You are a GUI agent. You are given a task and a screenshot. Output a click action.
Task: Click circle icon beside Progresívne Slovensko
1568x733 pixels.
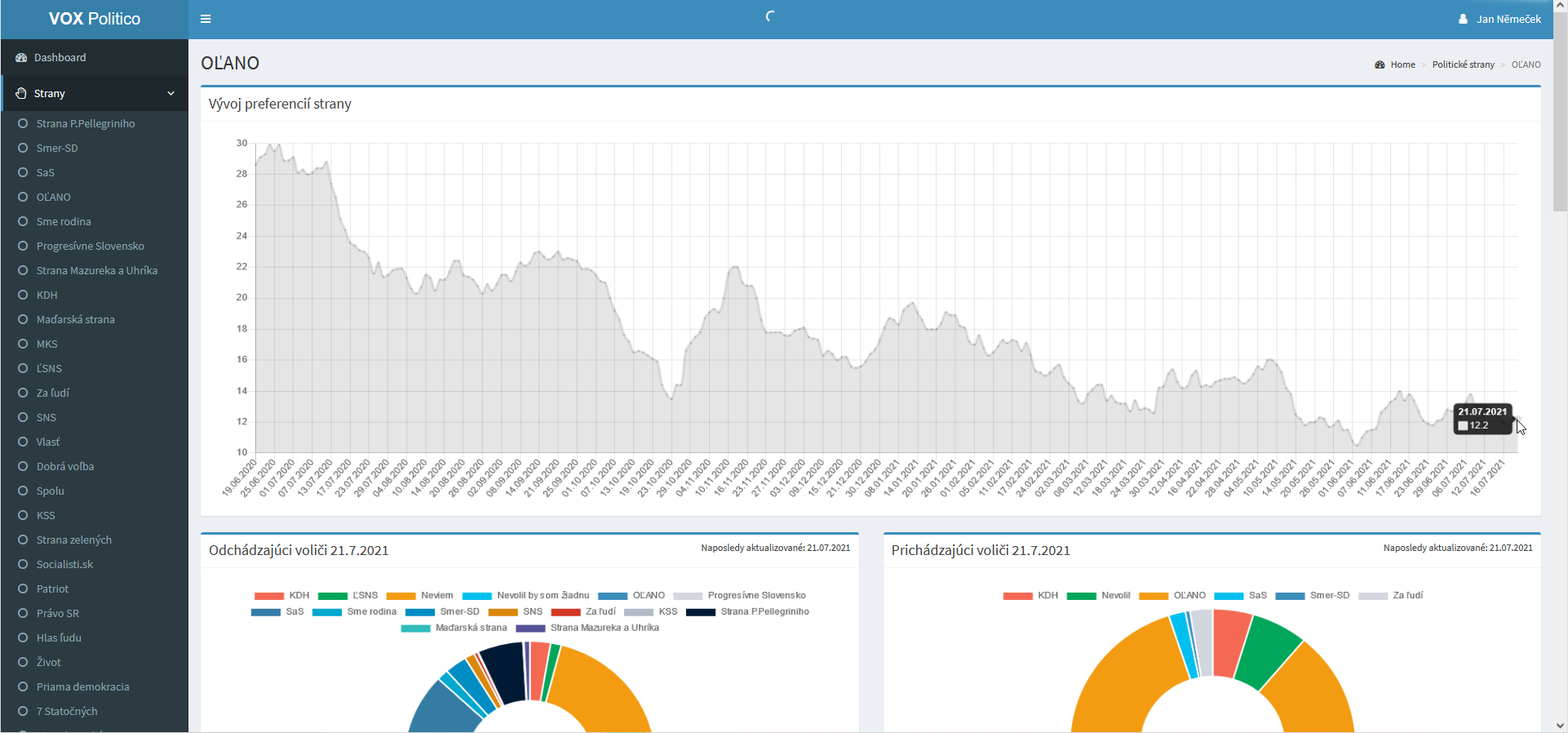click(x=23, y=246)
